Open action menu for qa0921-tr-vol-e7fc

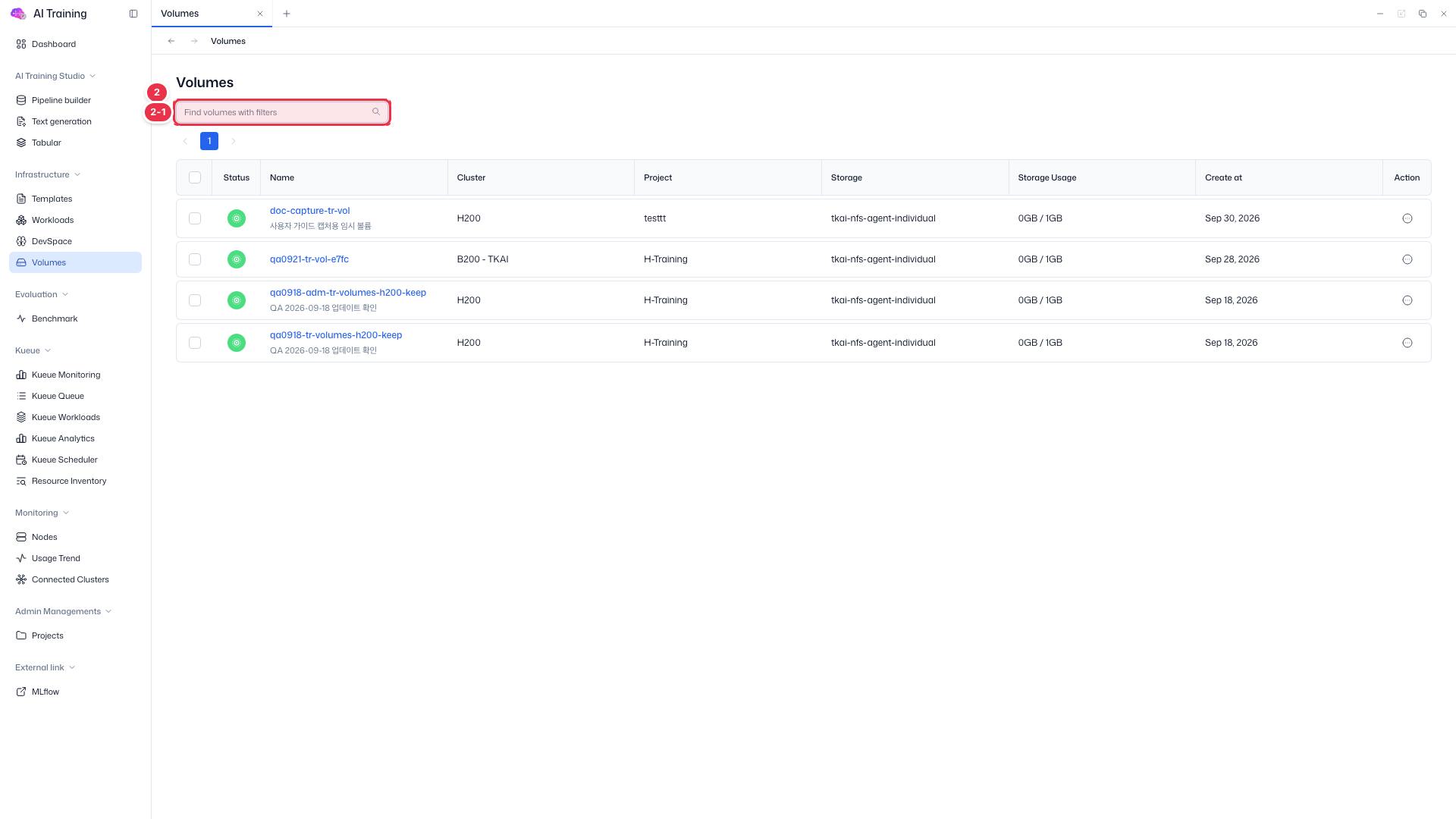pos(1407,259)
